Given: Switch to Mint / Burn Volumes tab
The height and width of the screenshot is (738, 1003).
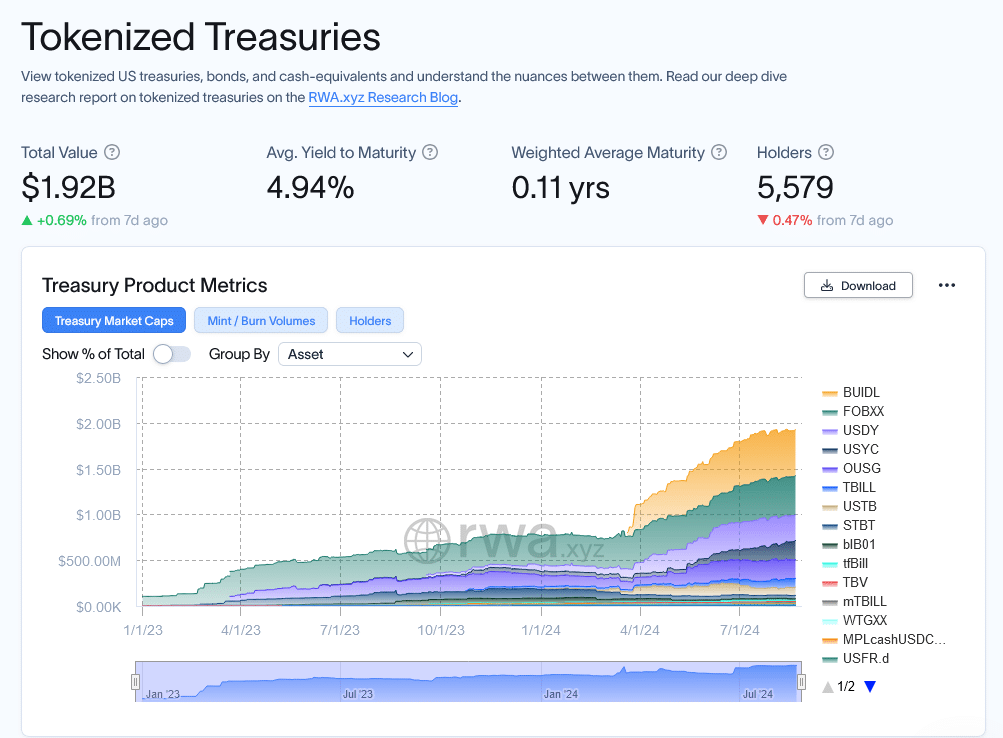Looking at the screenshot, I should pyautogui.click(x=261, y=320).
